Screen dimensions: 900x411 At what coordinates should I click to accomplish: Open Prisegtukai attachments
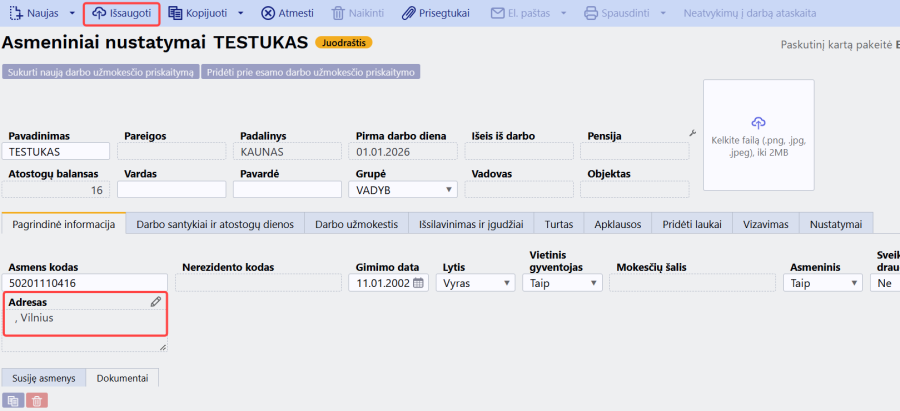(436, 13)
